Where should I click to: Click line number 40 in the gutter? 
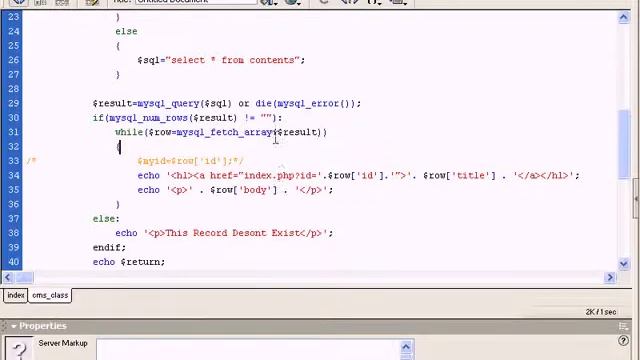(13, 262)
